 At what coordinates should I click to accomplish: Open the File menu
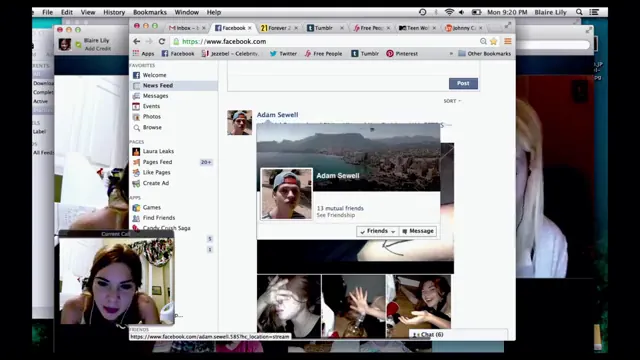click(x=47, y=12)
